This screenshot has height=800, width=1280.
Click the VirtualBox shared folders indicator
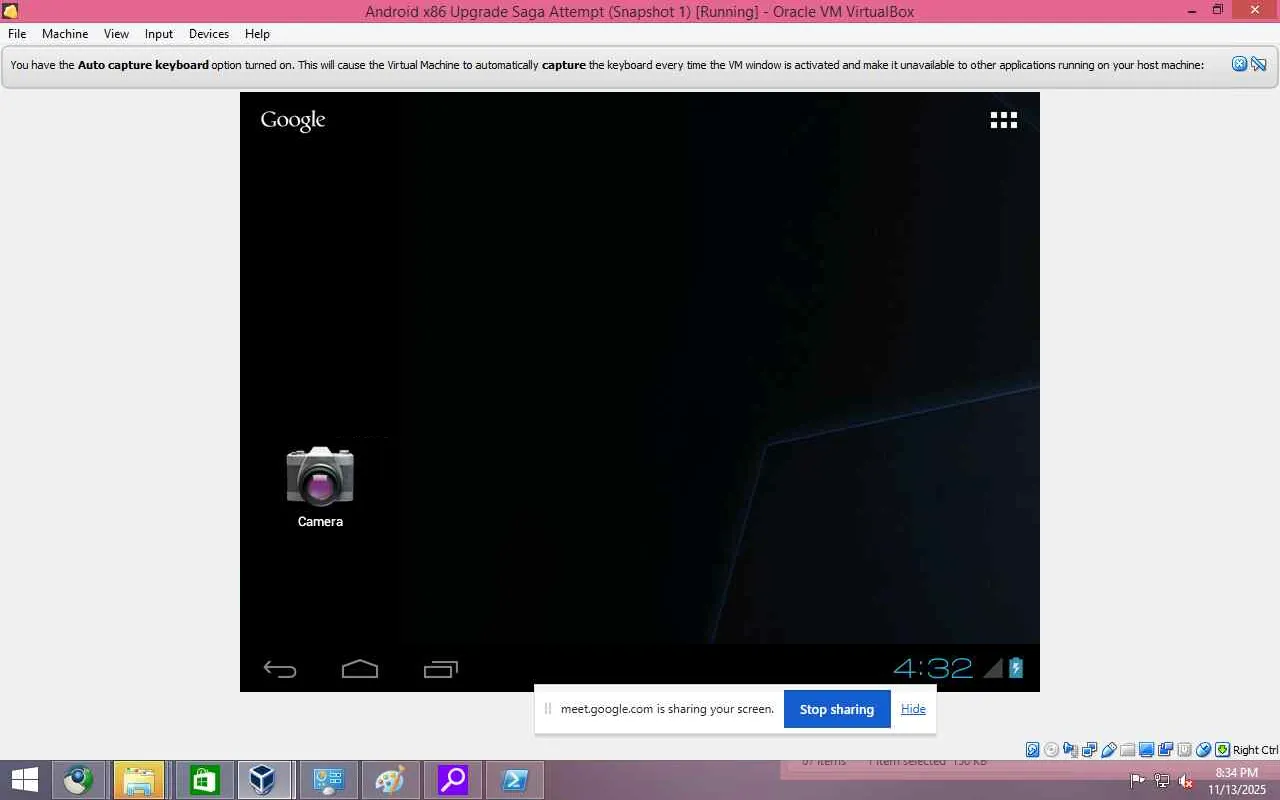click(x=1128, y=750)
